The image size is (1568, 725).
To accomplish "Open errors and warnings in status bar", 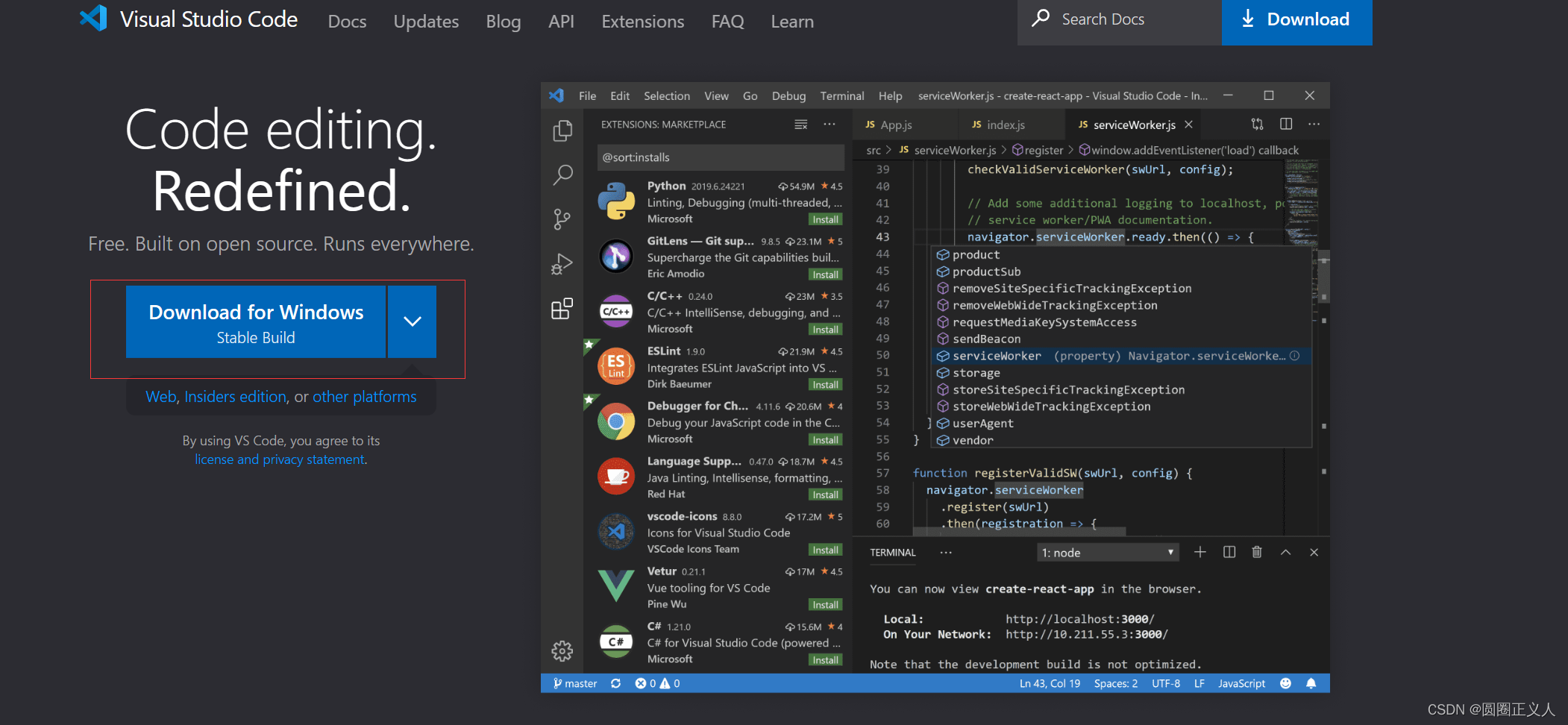I will pos(657,683).
